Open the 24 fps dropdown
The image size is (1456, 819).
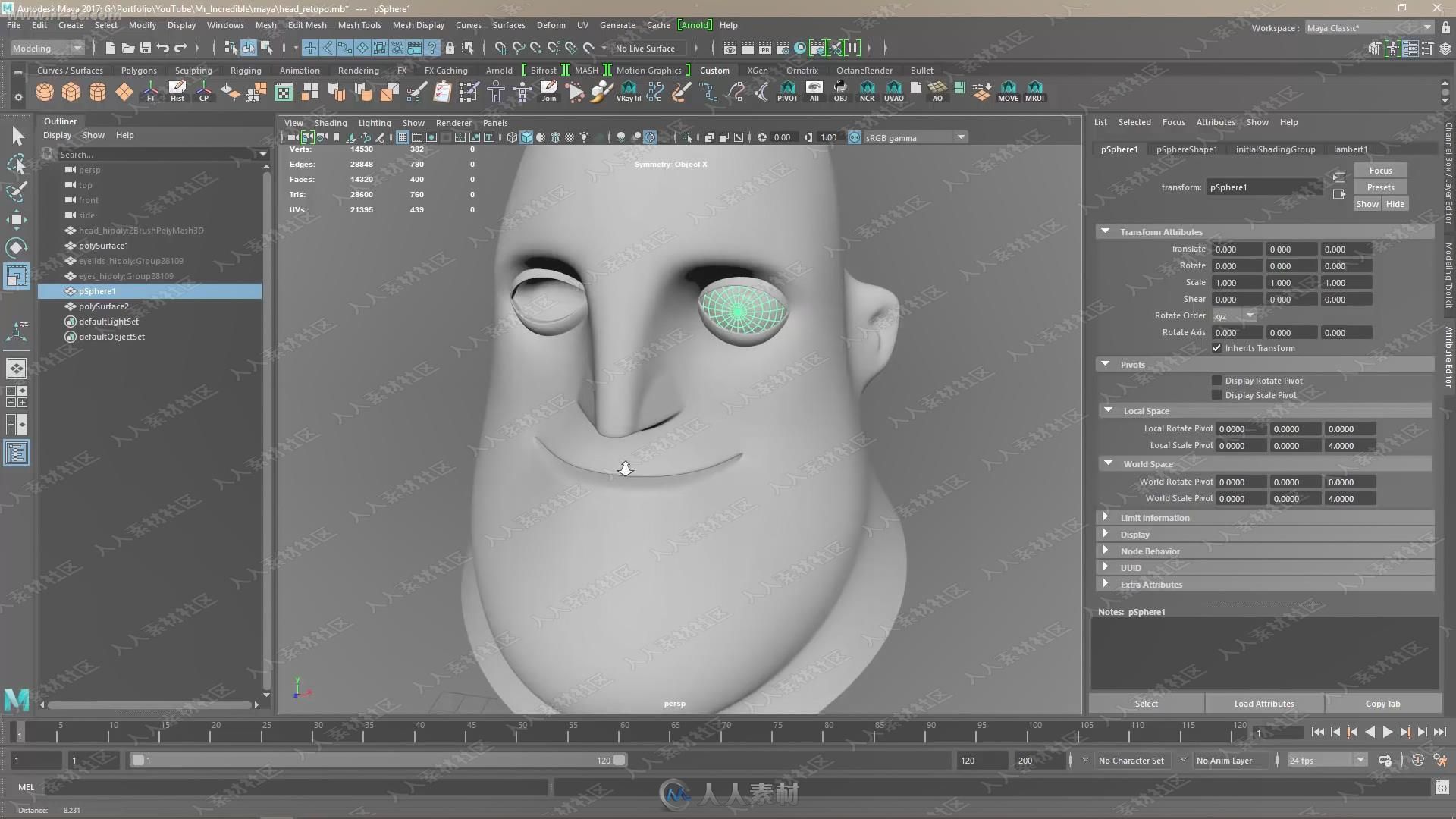point(1327,761)
